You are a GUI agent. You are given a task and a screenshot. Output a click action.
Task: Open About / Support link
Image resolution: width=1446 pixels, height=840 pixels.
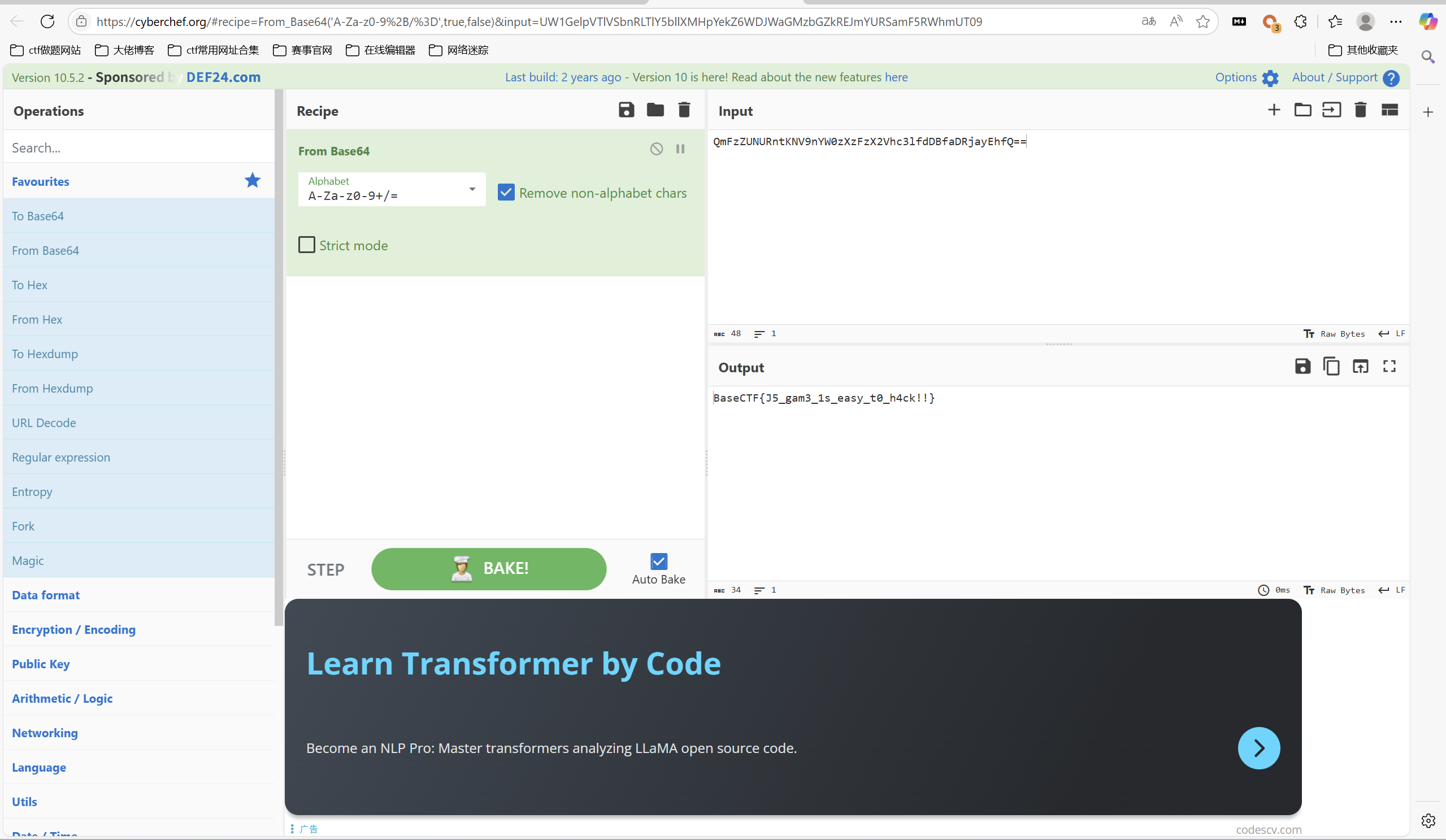(1334, 77)
